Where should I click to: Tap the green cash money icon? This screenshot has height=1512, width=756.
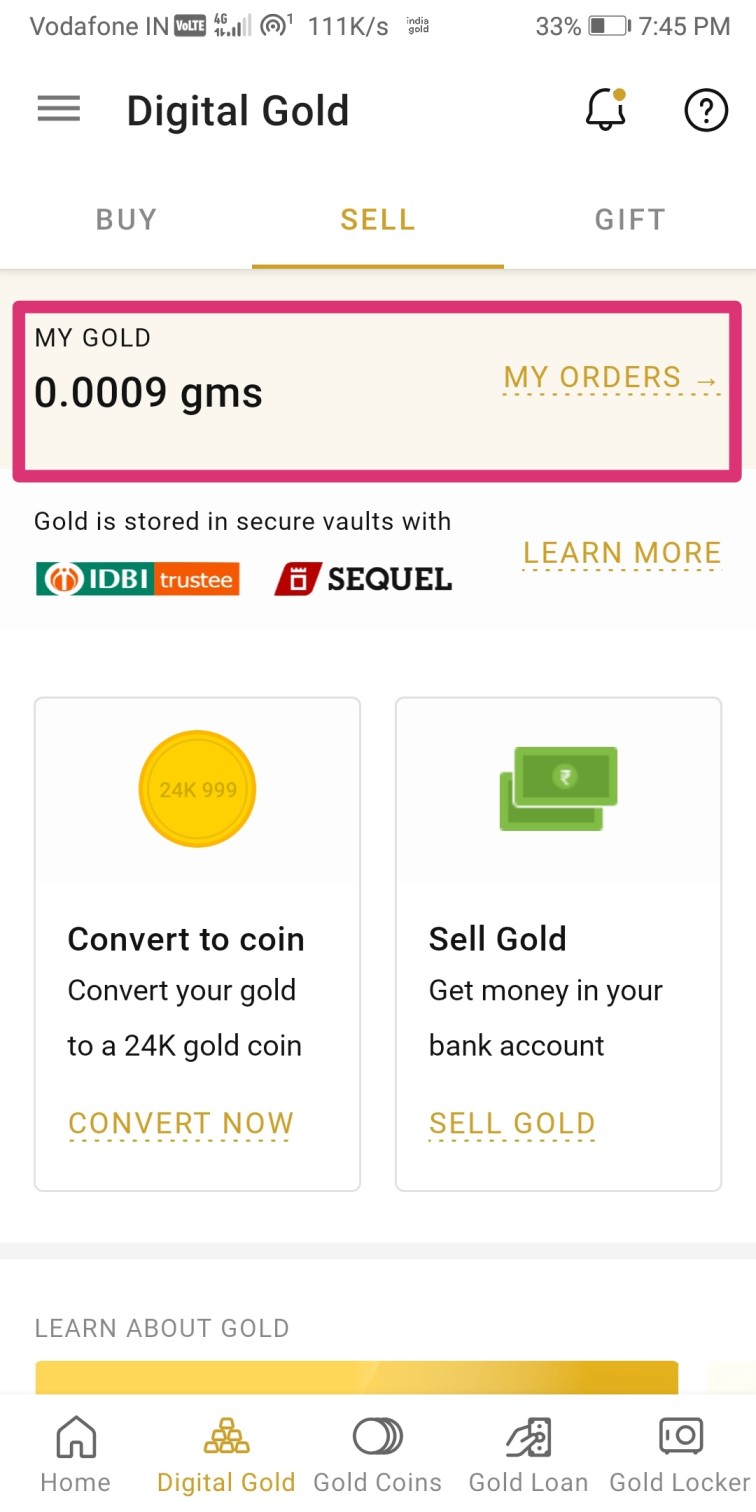click(558, 788)
